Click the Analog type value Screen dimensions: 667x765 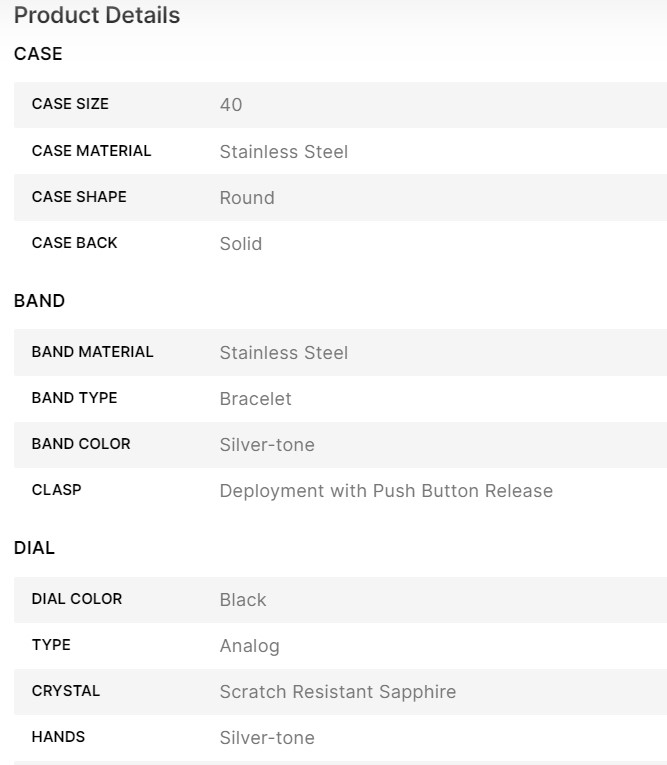(x=250, y=646)
